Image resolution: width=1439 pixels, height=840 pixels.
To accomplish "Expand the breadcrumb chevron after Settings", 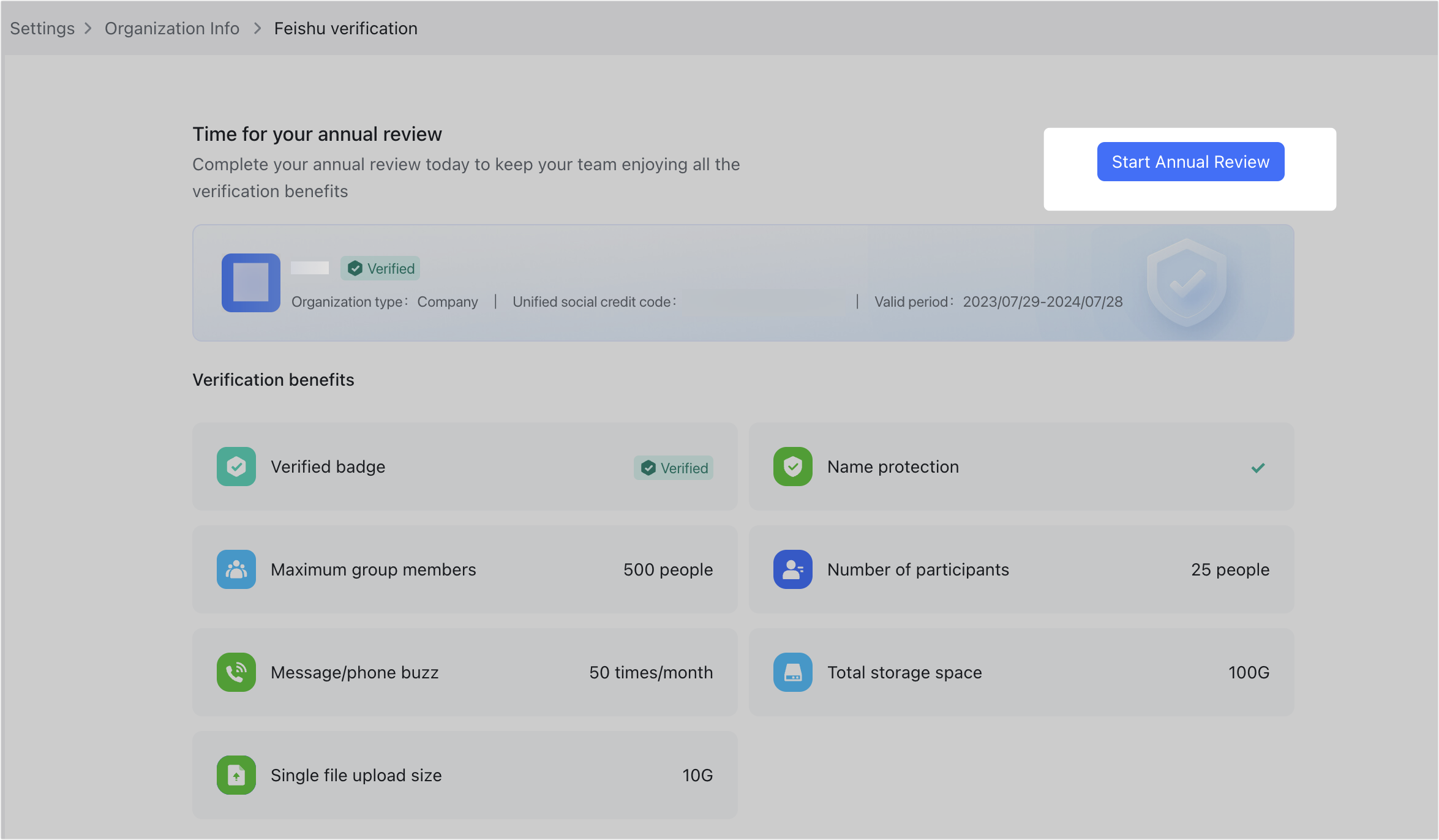I will [88, 28].
